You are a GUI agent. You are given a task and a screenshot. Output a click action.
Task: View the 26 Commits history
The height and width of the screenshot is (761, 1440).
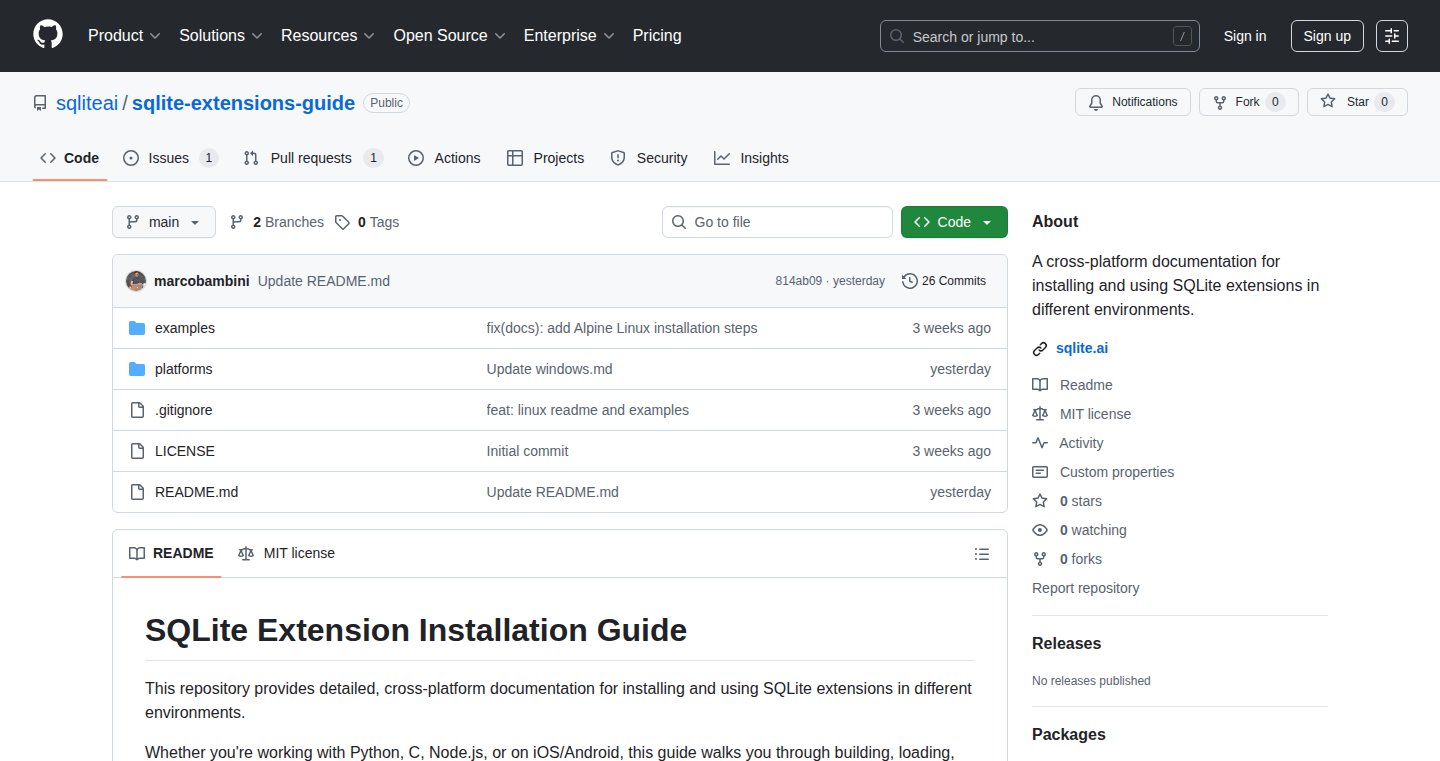[944, 281]
